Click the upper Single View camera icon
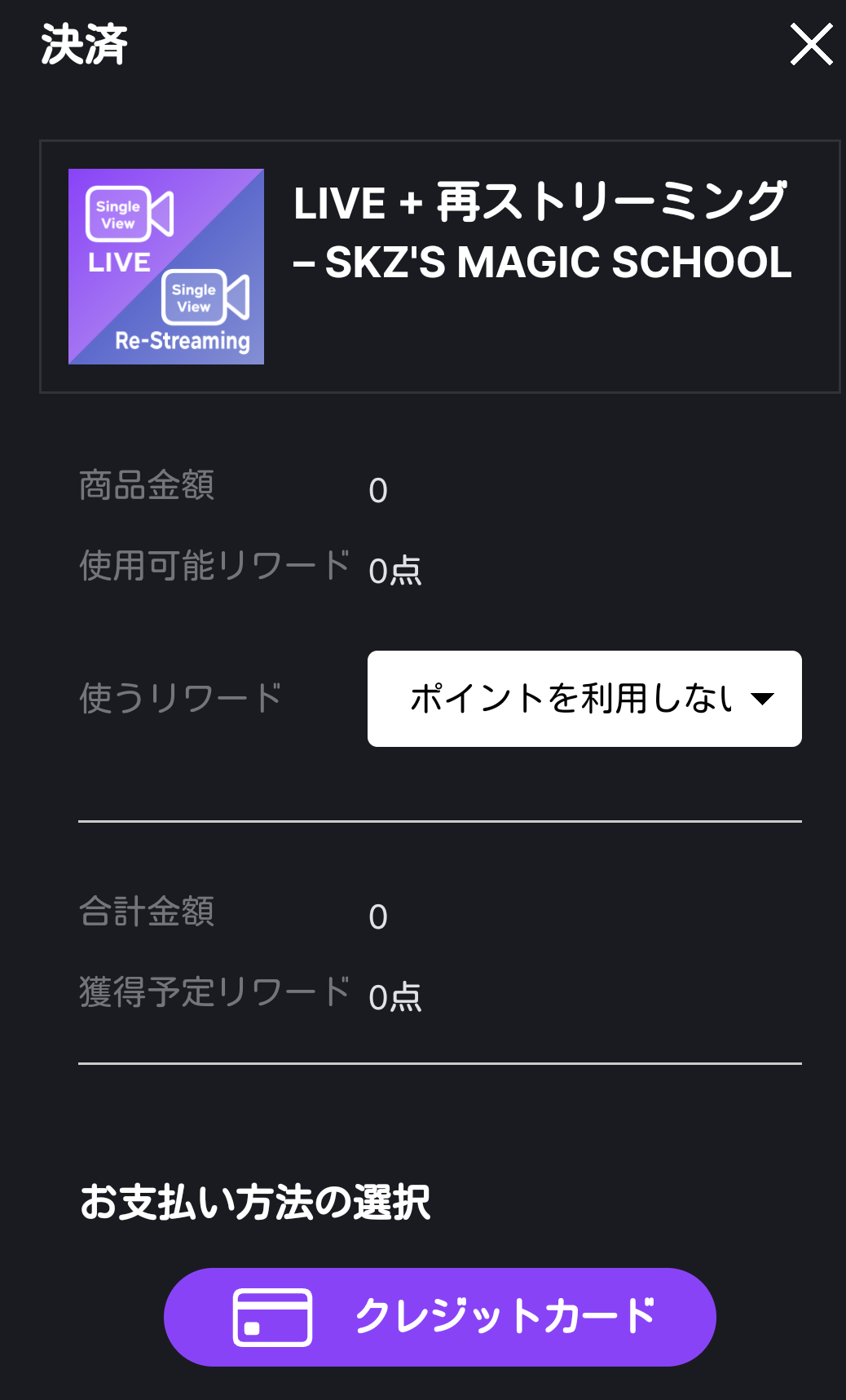Image resolution: width=846 pixels, height=1400 pixels. point(130,214)
